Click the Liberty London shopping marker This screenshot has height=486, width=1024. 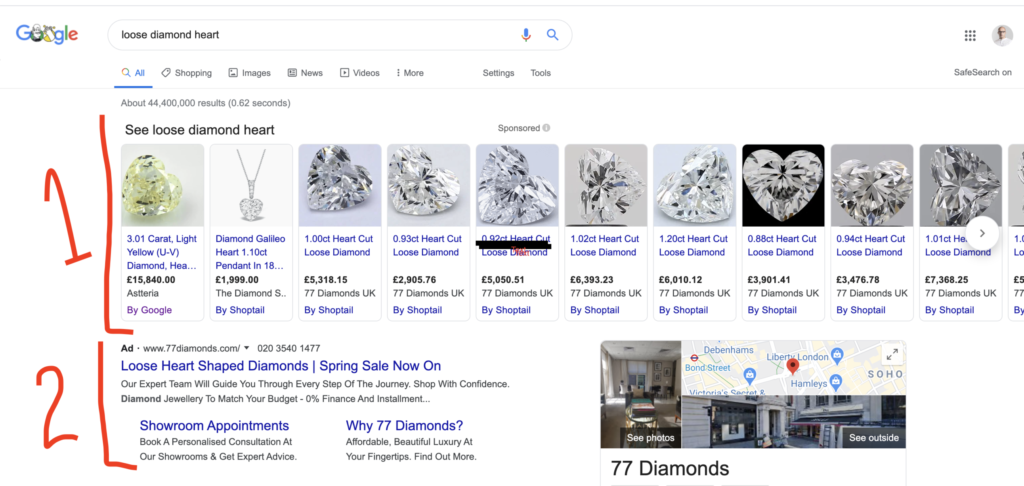(x=839, y=356)
